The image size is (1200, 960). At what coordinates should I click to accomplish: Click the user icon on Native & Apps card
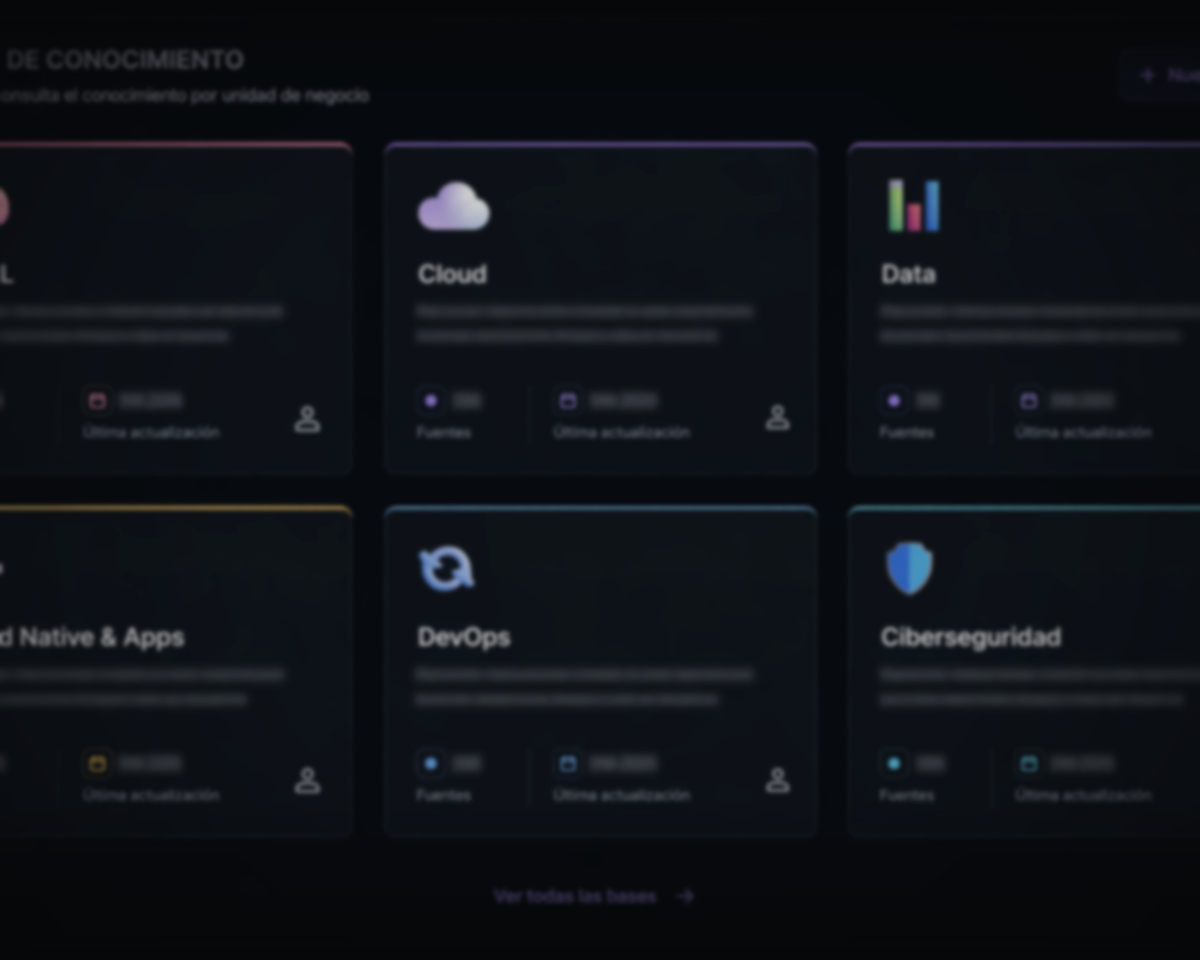coord(307,780)
